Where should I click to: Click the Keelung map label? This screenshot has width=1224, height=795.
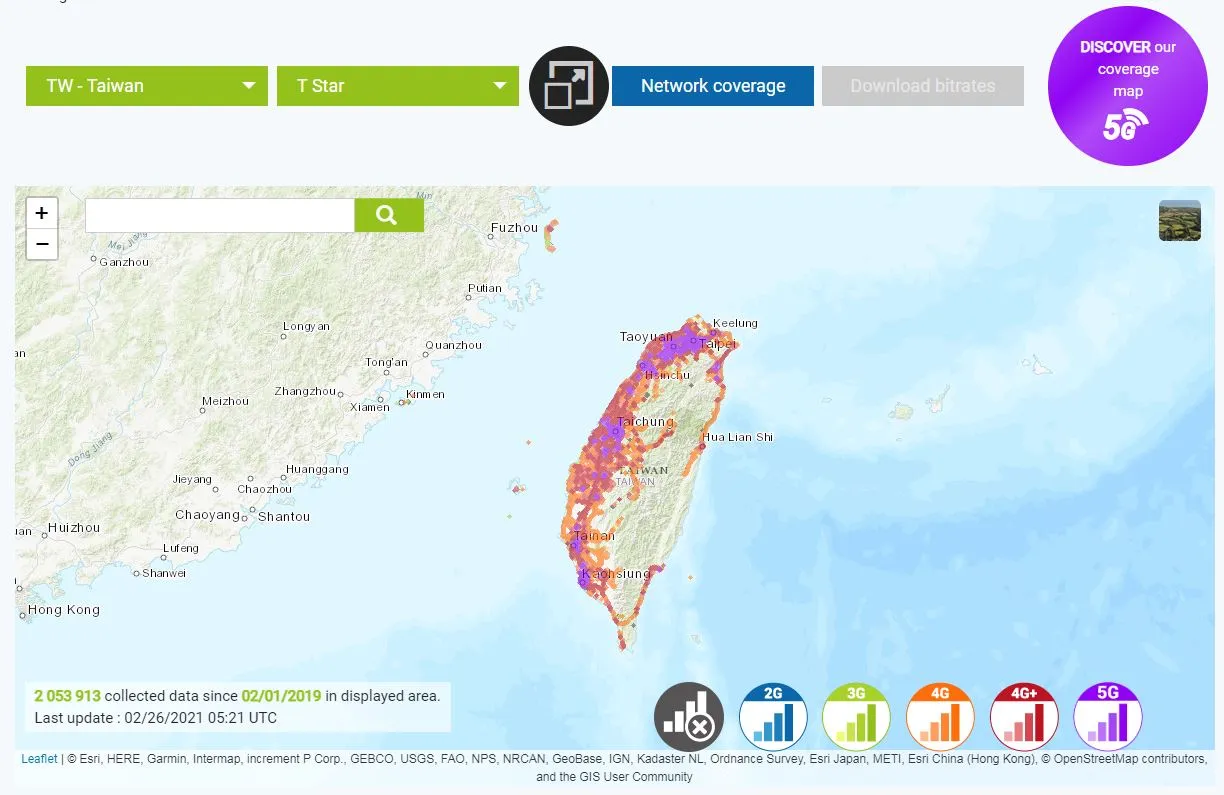pyautogui.click(x=735, y=323)
